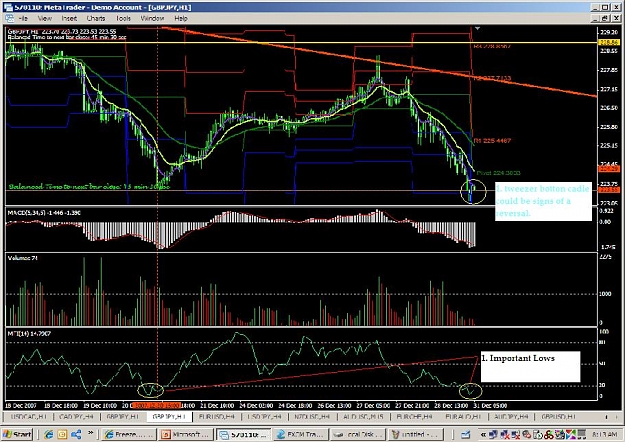Expand the Quick Launch overflow chevron

(x=90, y=432)
